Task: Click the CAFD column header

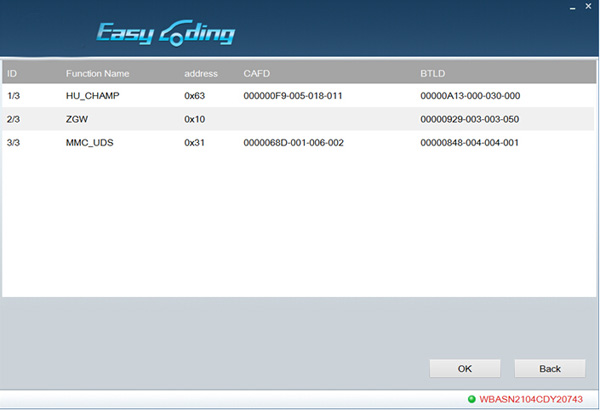Action: [x=256, y=74]
